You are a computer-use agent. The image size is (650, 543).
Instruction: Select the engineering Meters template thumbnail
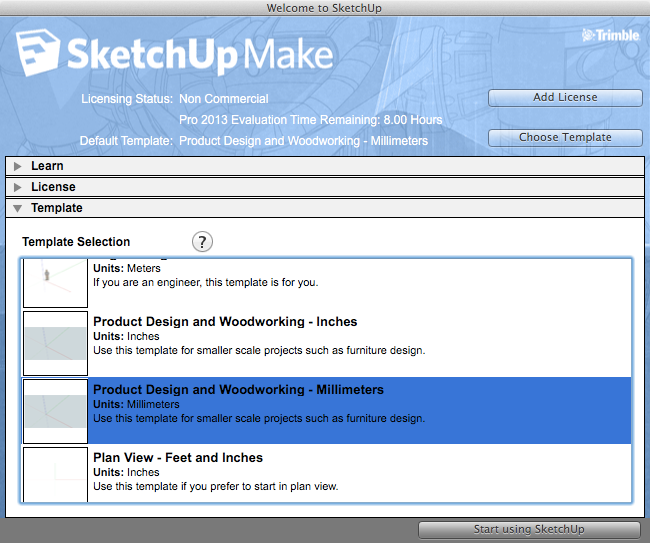click(56, 282)
